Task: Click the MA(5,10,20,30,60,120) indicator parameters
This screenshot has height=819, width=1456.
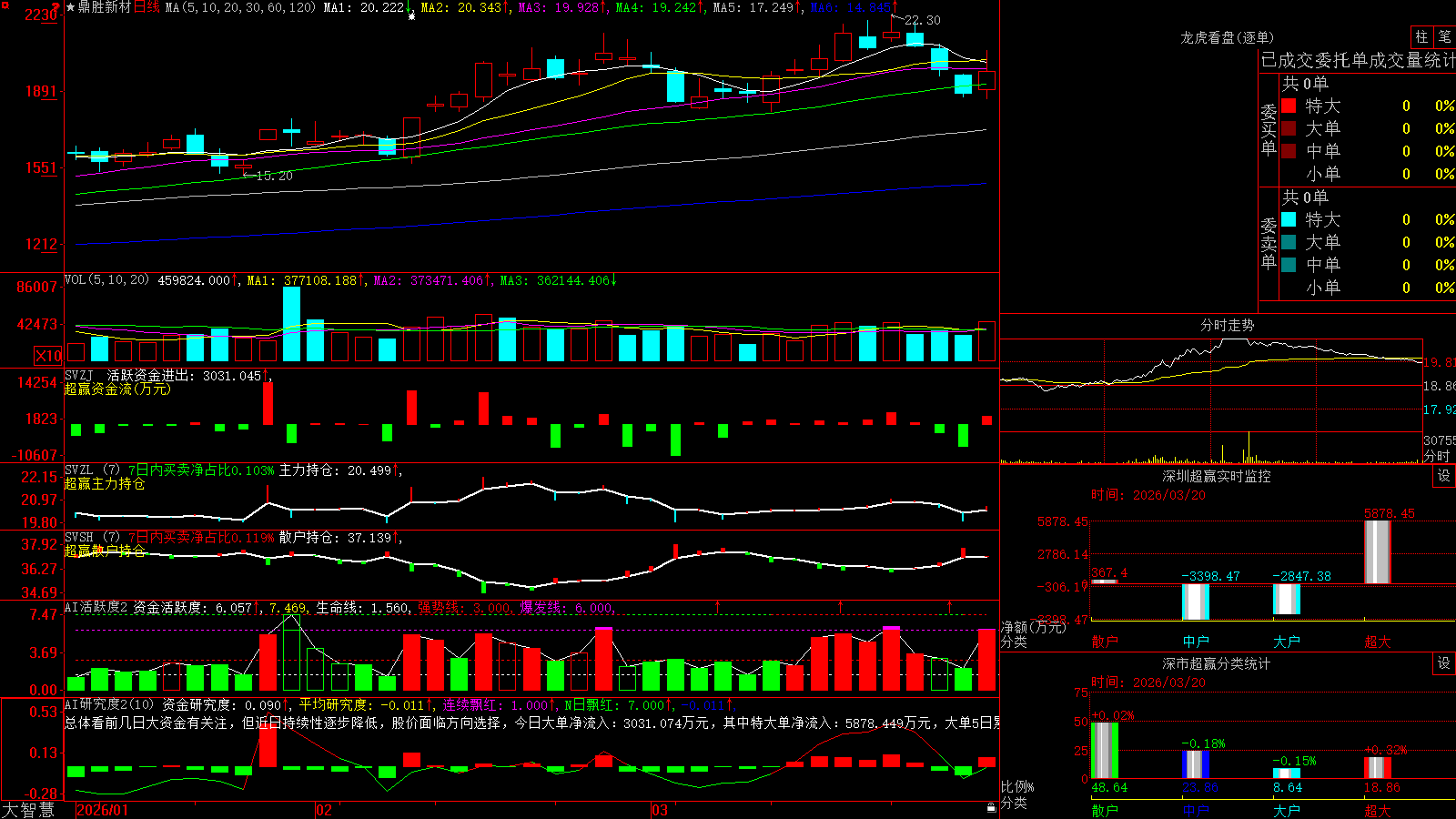Action: click(240, 7)
